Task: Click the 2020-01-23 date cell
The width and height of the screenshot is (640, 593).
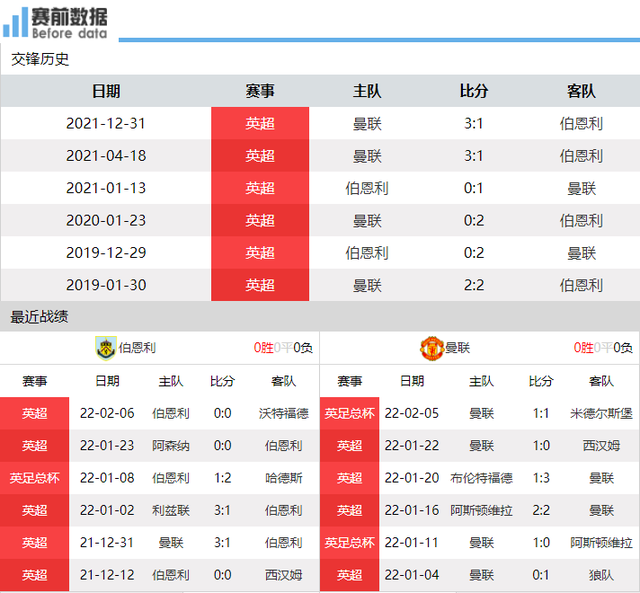Action: click(x=106, y=220)
